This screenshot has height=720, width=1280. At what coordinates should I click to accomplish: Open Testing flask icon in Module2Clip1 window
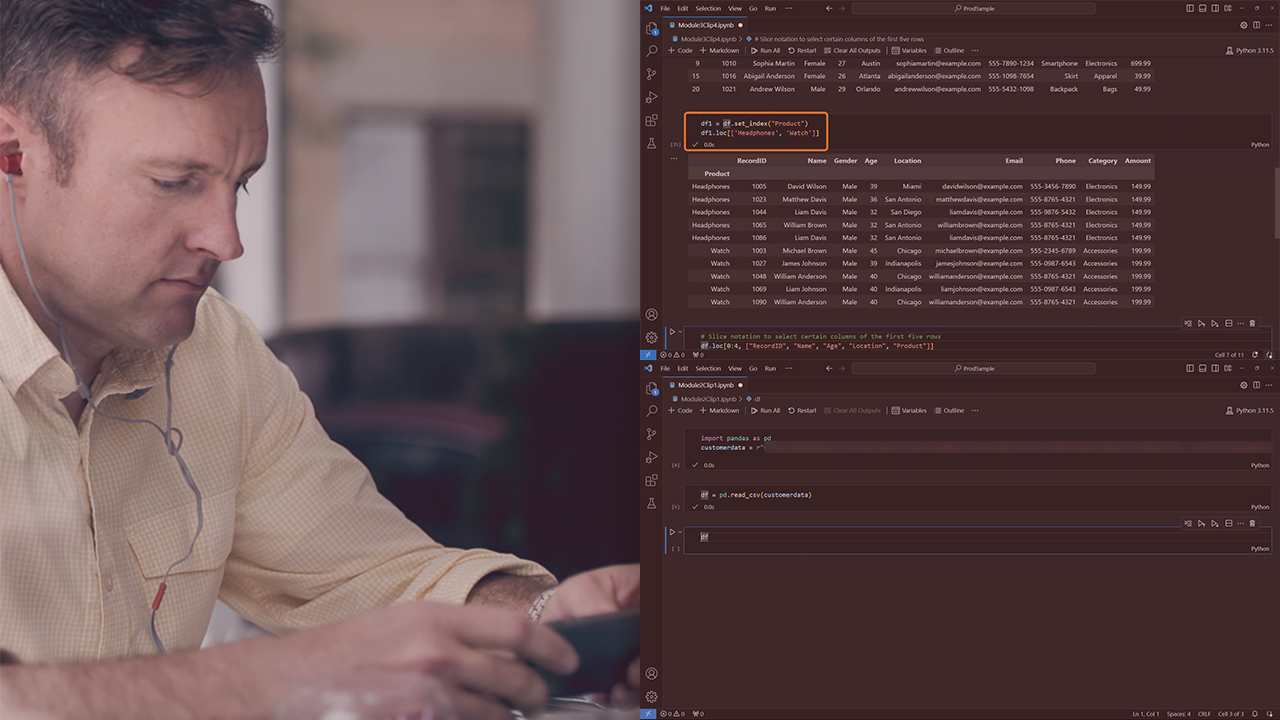[651, 504]
